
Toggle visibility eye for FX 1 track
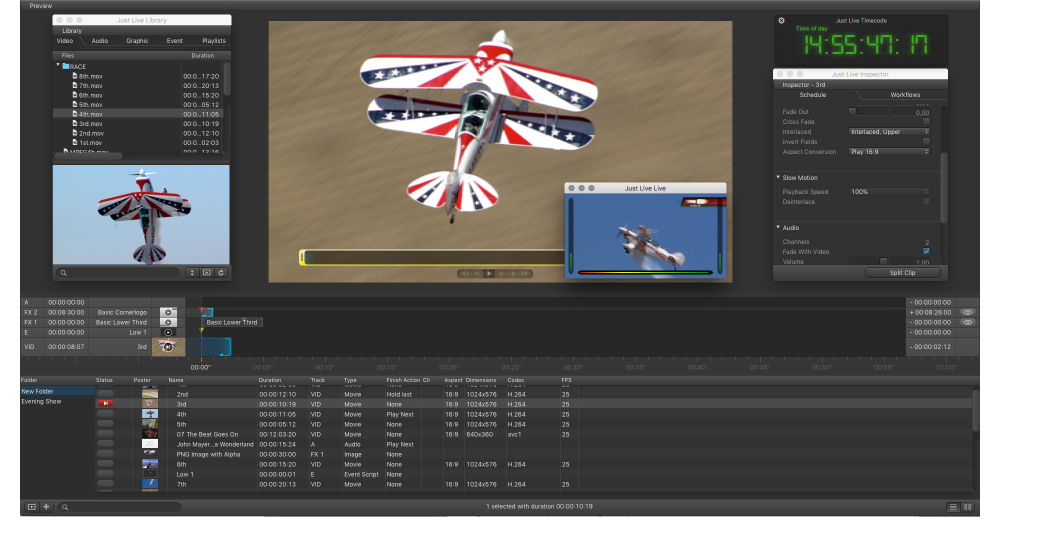coord(967,322)
